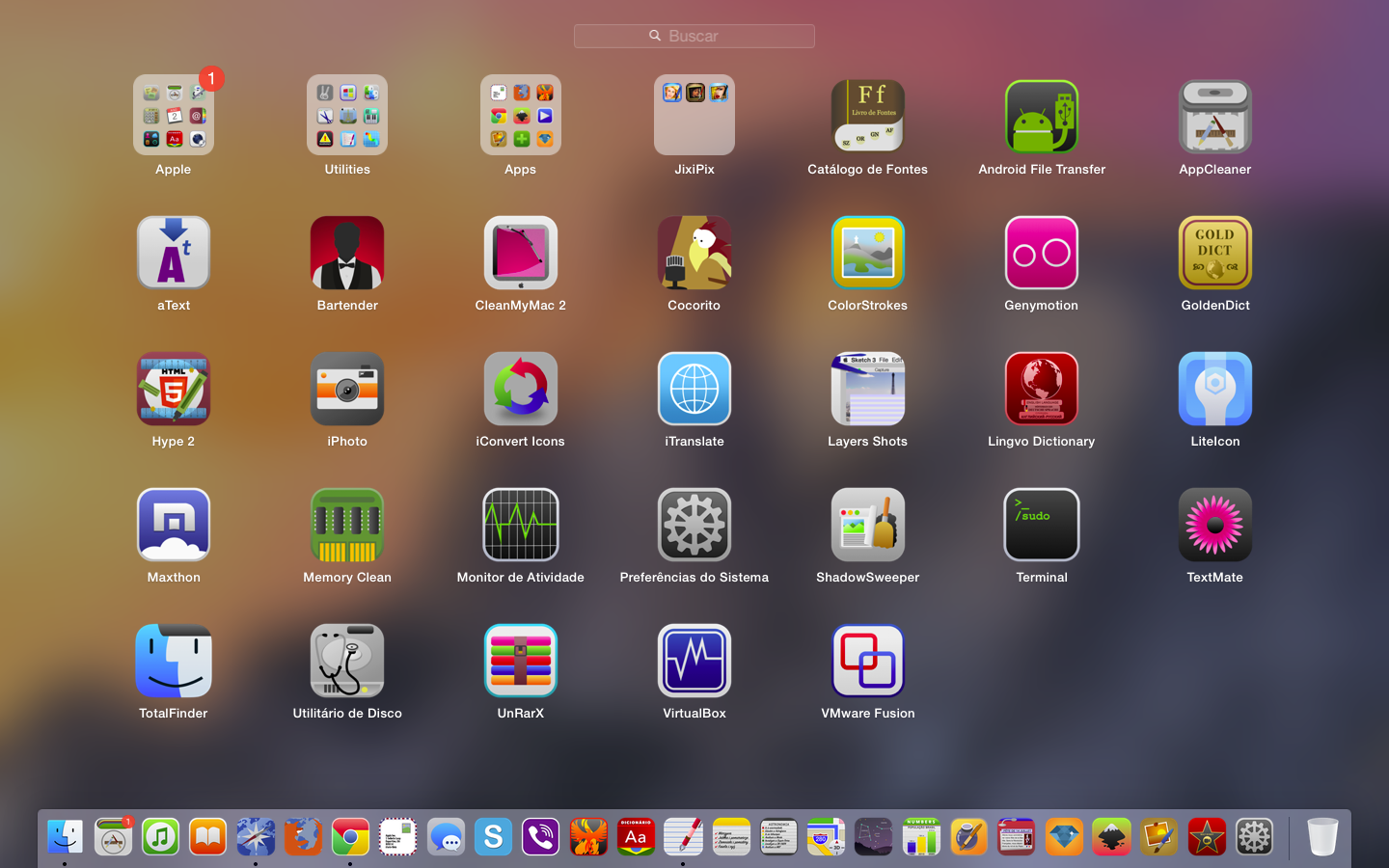Screen dimensions: 1389x868
Task: Launch Monitor de Atividade
Action: [x=521, y=525]
